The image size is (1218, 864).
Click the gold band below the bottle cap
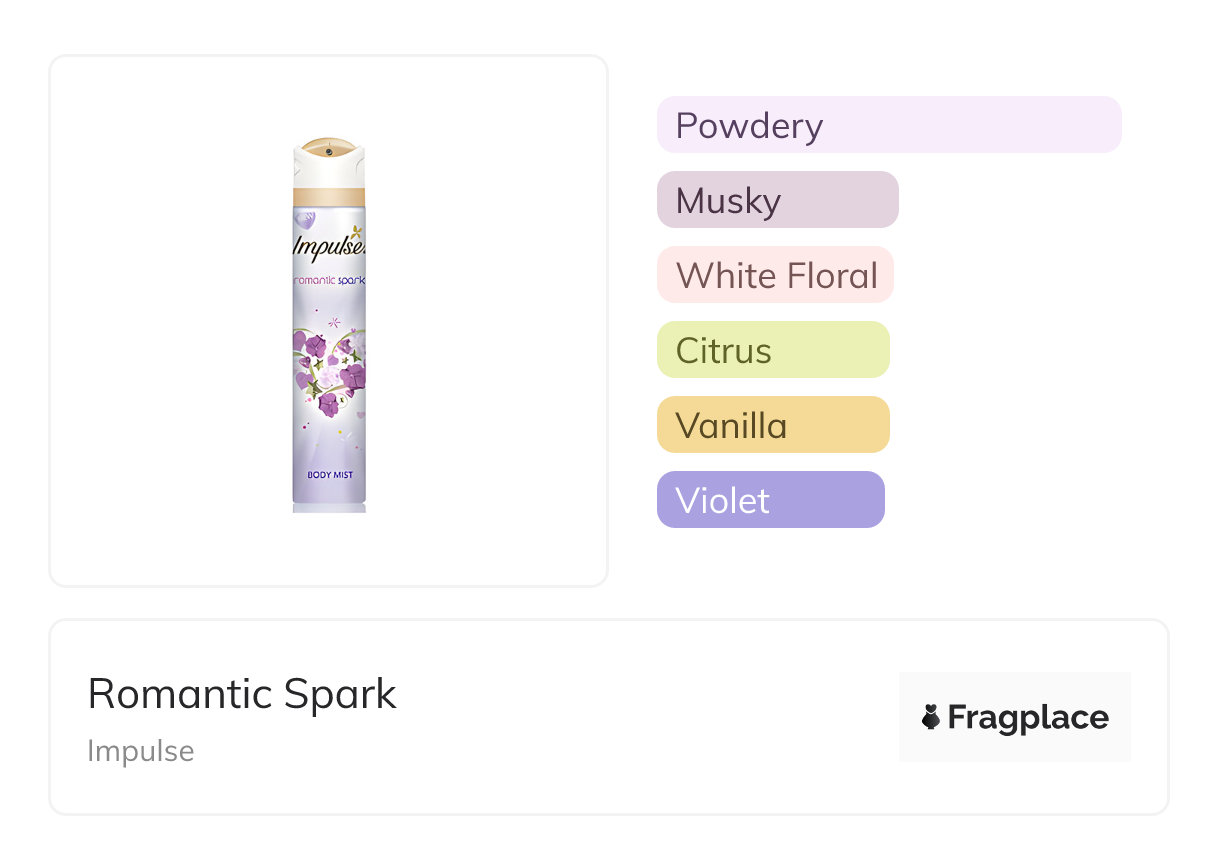click(x=329, y=195)
